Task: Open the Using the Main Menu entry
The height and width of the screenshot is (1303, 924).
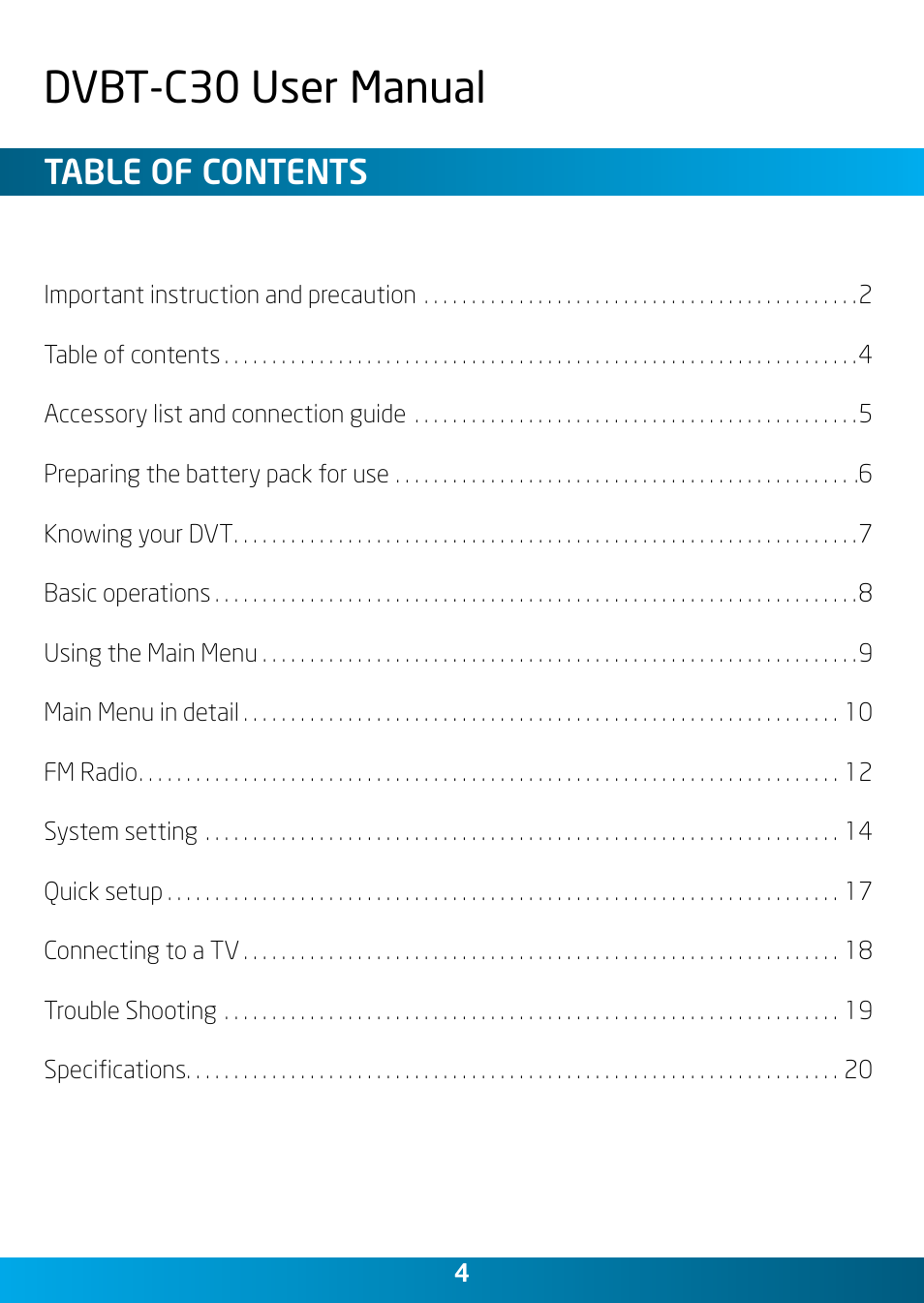Action: tap(150, 653)
